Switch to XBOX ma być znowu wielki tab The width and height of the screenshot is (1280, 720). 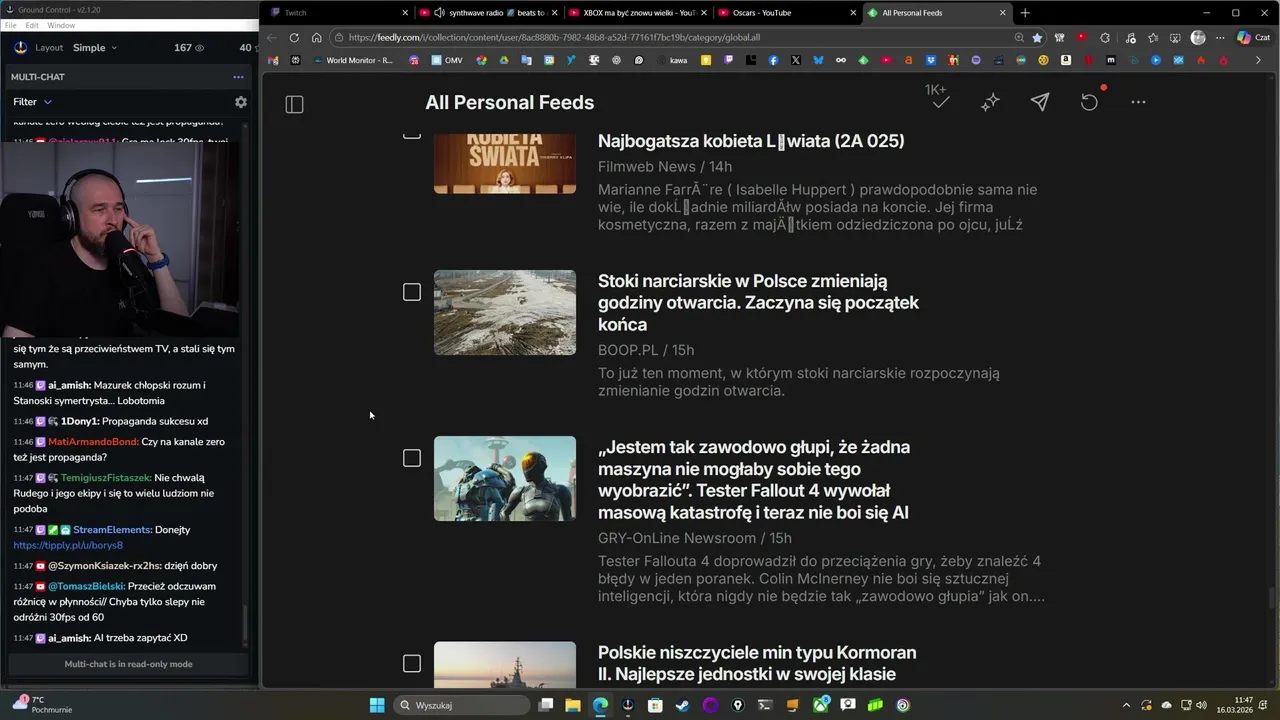pos(637,13)
